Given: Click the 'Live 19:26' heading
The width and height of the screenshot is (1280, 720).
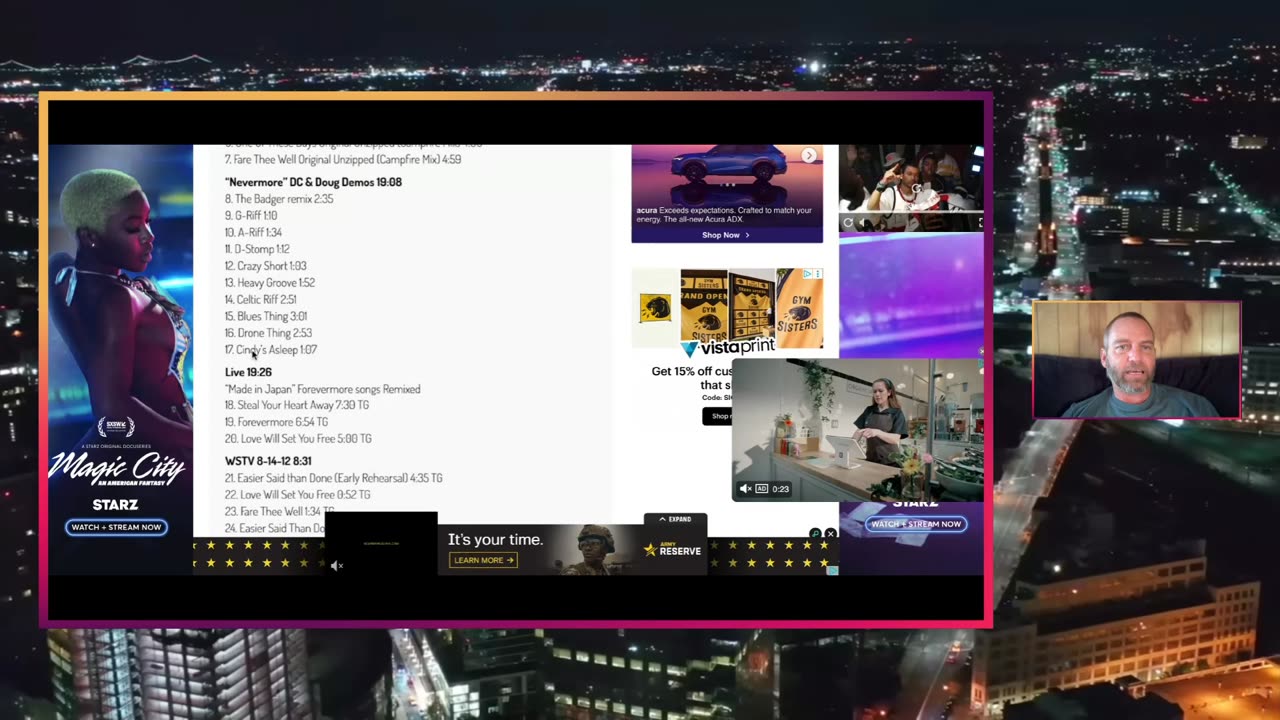Looking at the screenshot, I should 248,372.
